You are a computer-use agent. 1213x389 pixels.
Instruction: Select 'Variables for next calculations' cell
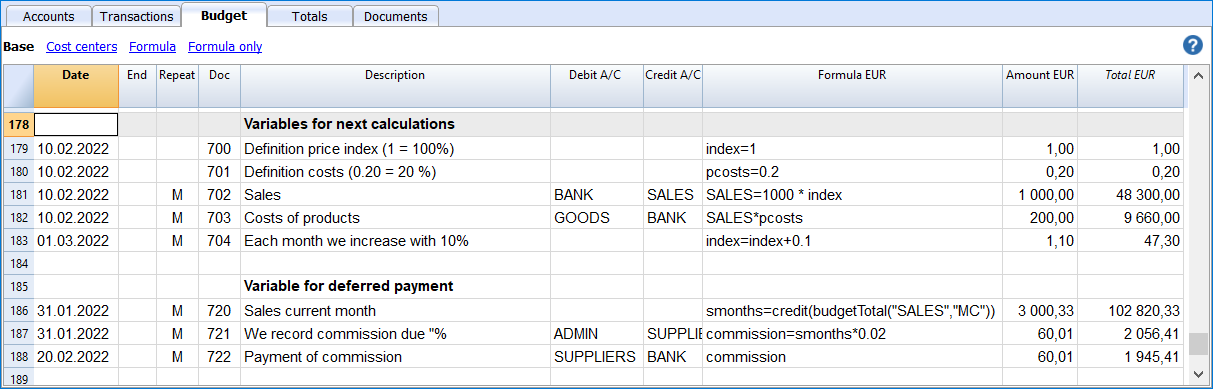click(395, 124)
